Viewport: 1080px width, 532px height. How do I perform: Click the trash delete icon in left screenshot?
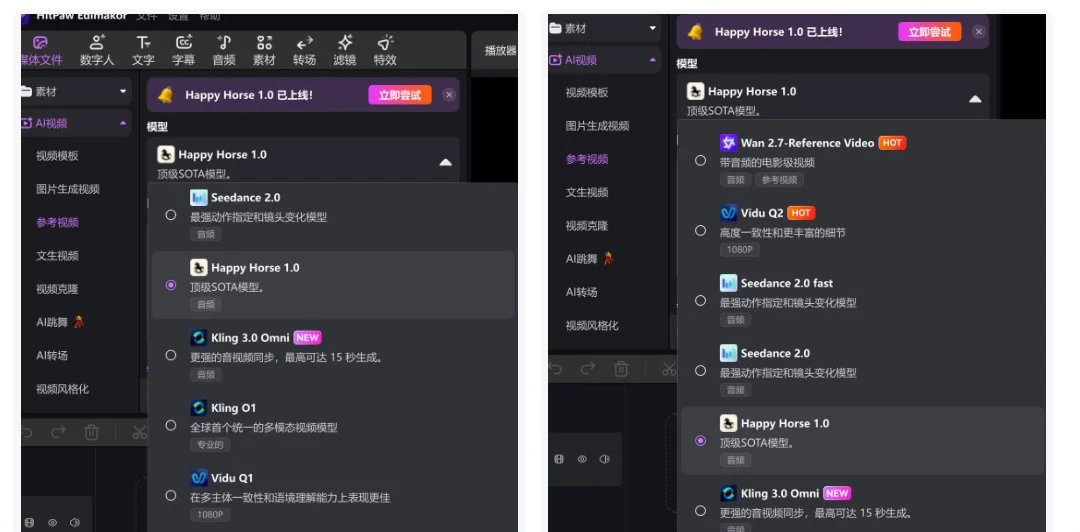tap(92, 432)
